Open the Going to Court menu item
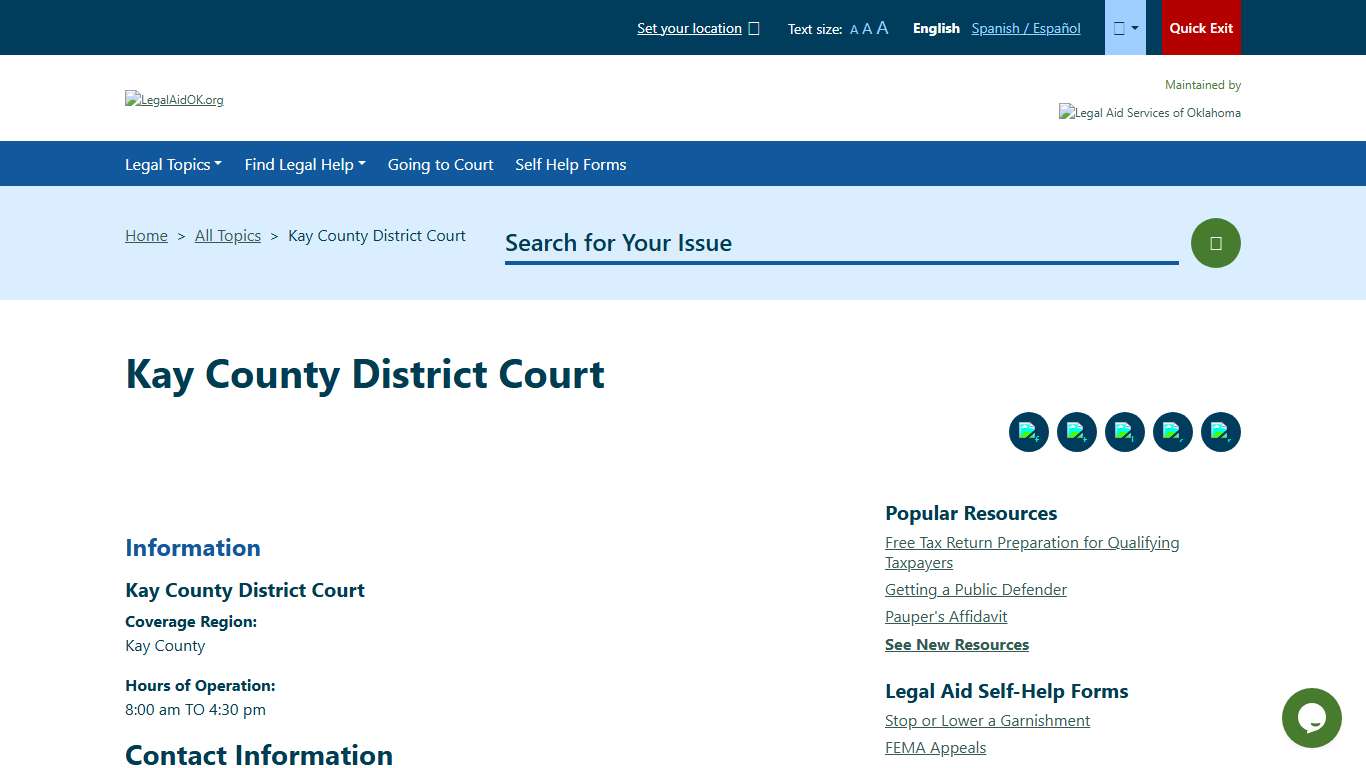This screenshot has height=768, width=1366. [x=440, y=164]
